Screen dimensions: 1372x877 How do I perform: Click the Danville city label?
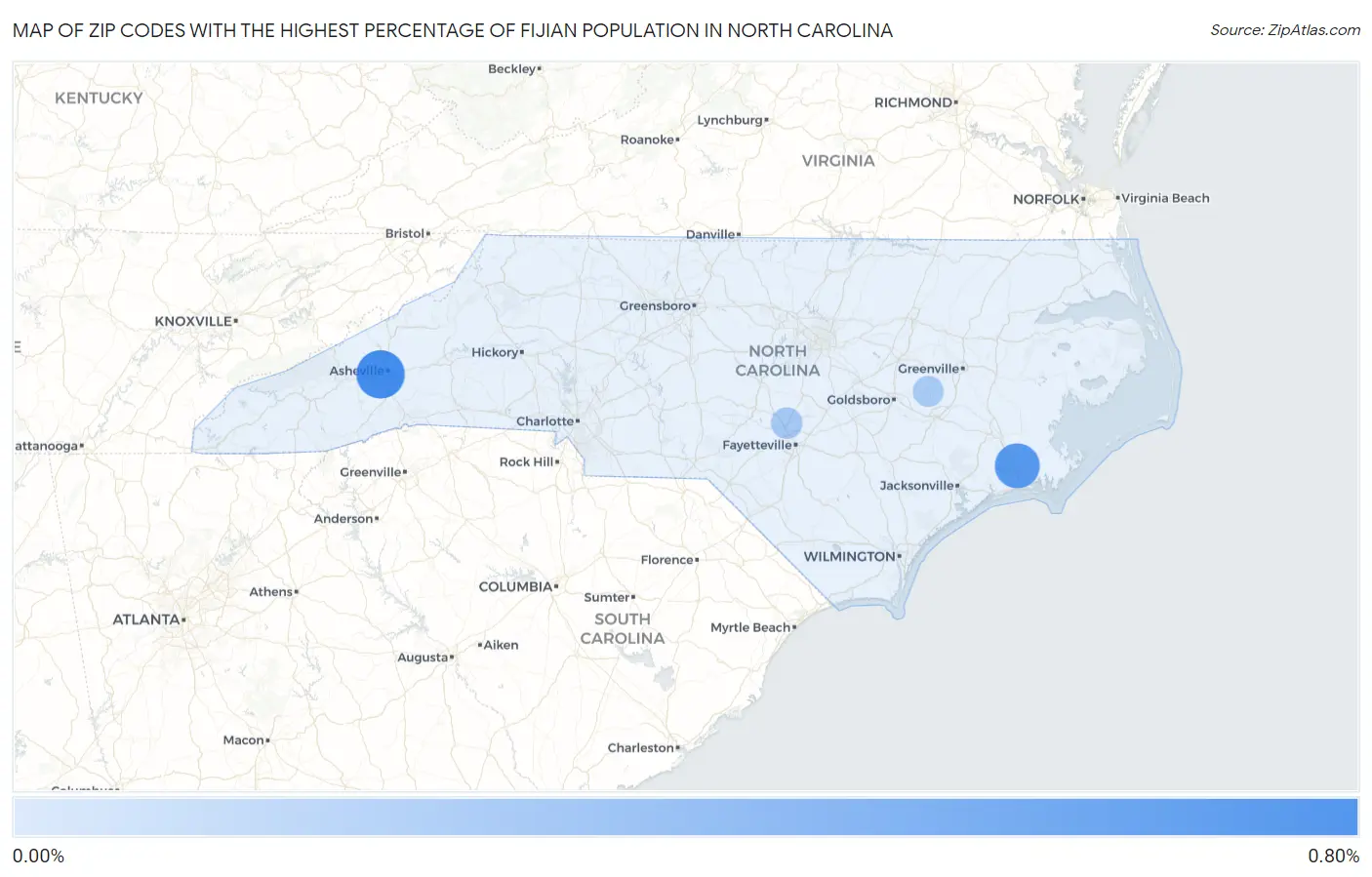[710, 234]
